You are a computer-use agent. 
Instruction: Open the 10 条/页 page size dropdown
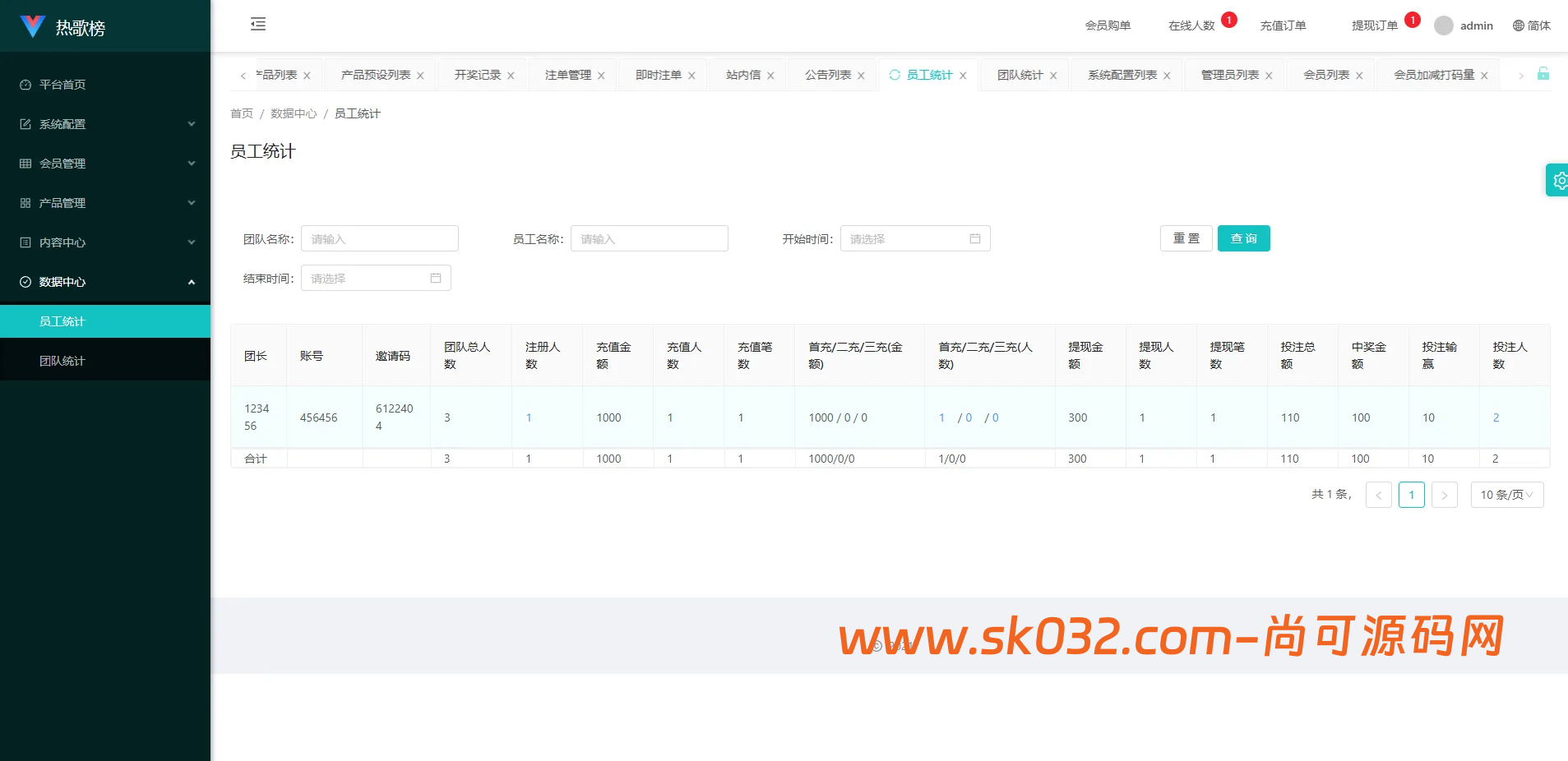pos(1506,495)
